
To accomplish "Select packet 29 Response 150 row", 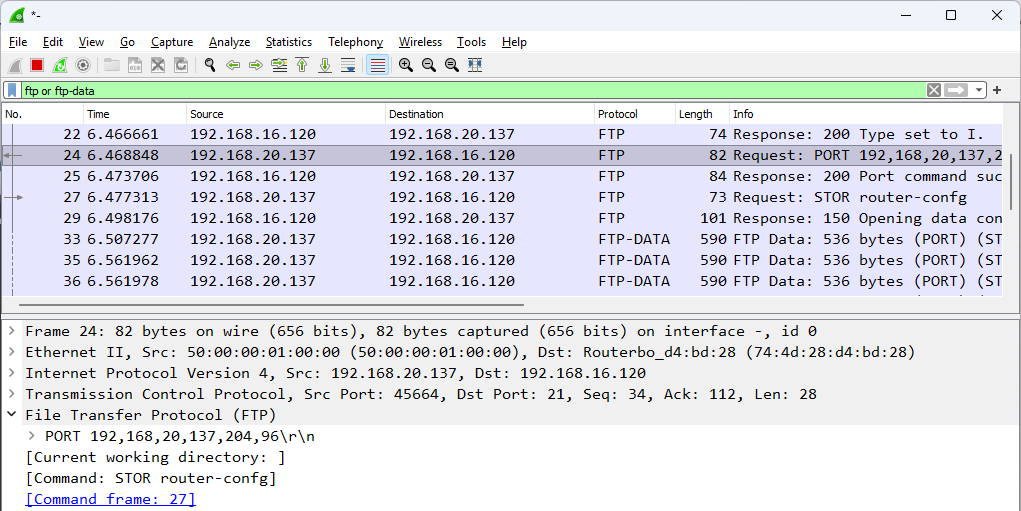I will [x=502, y=218].
